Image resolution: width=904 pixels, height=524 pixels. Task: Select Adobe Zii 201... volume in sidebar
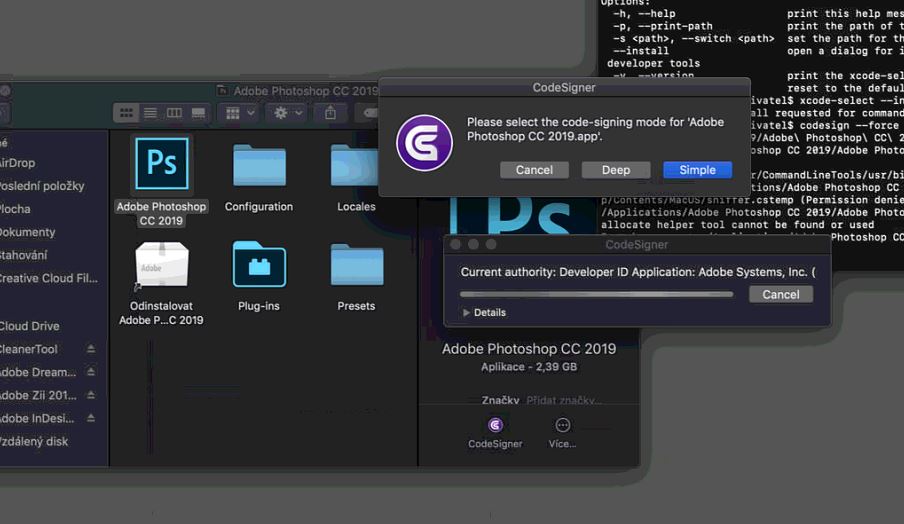pos(38,395)
